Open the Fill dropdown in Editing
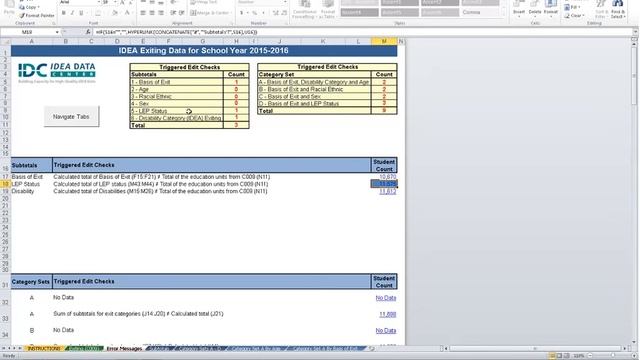The width and height of the screenshot is (640, 360). [x=572, y=7]
